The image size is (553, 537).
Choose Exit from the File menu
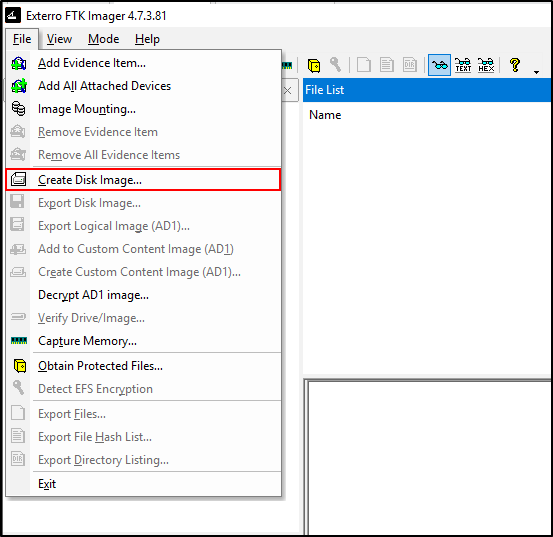[x=144, y=484]
